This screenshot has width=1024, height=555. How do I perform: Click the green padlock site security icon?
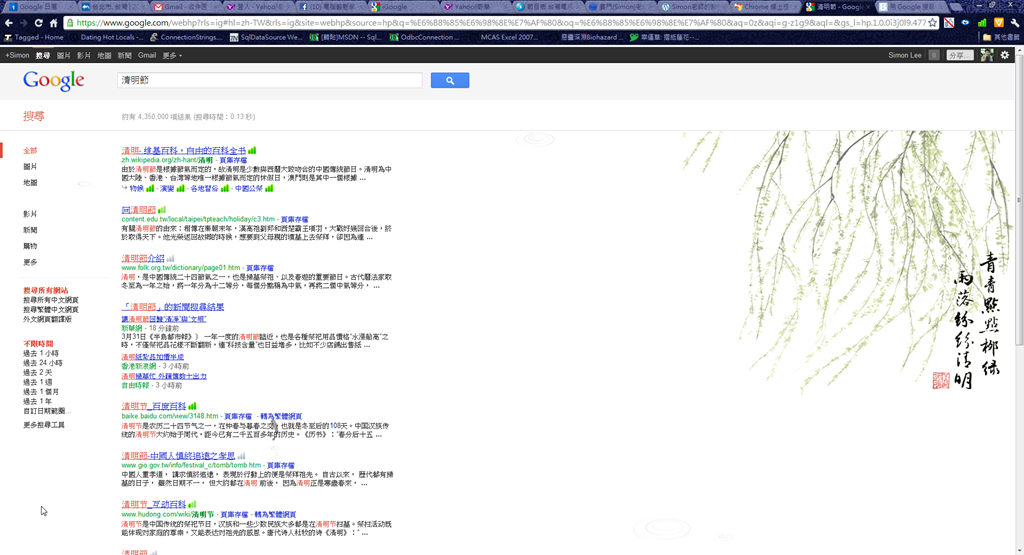[x=70, y=23]
